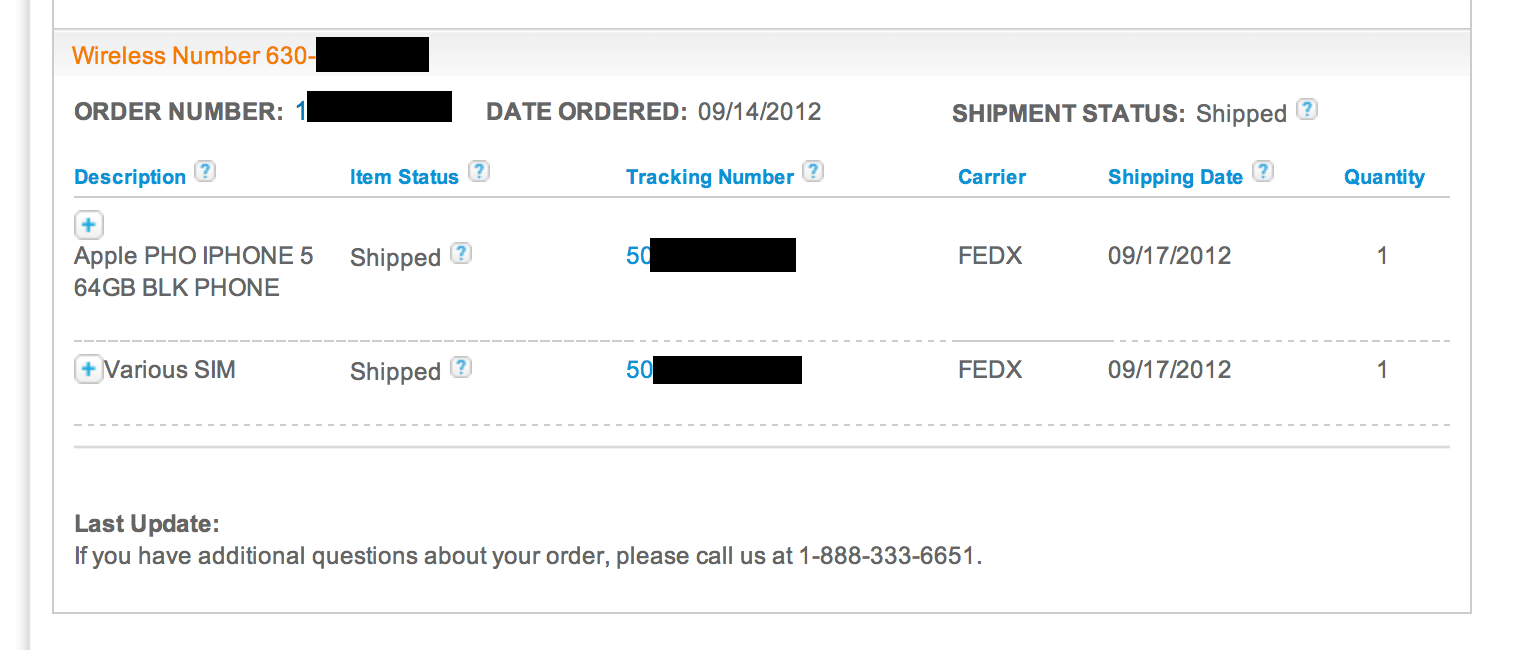Click help icon for iPhone 5 Shipped status
Image resolution: width=1514 pixels, height=650 pixels.
tap(460, 253)
